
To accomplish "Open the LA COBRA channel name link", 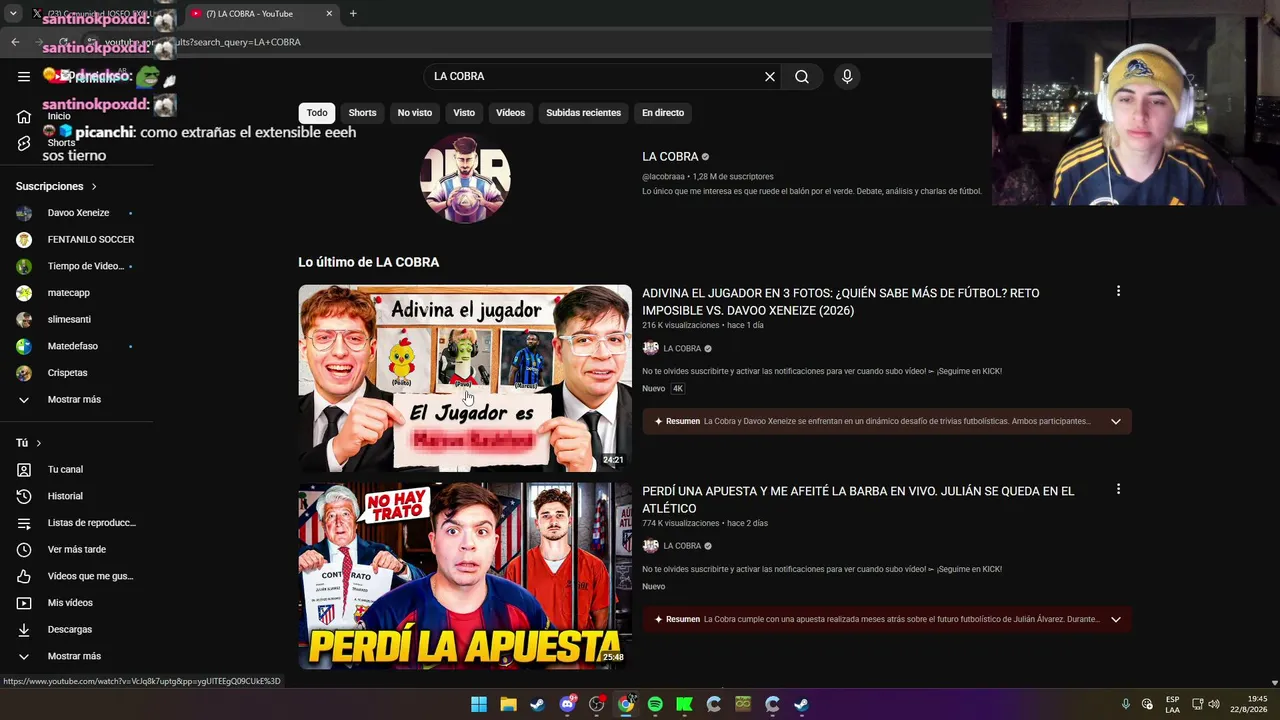I will [670, 157].
